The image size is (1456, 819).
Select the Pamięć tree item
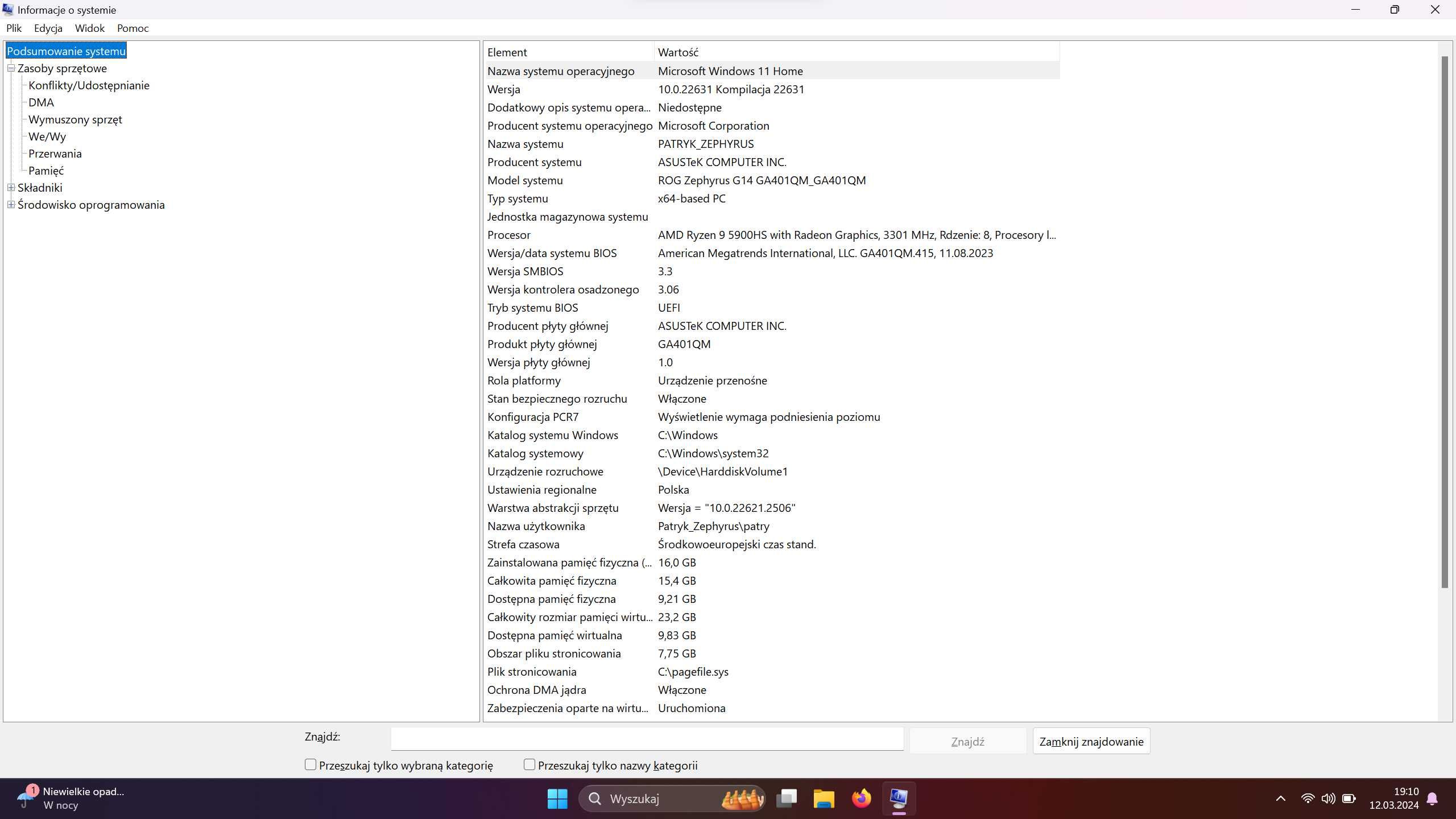[46, 171]
